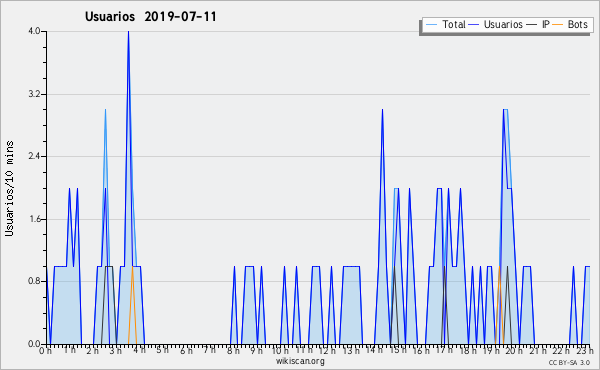
Task: Click the 'wikiscan.org' label below the chart
Action: 300,361
